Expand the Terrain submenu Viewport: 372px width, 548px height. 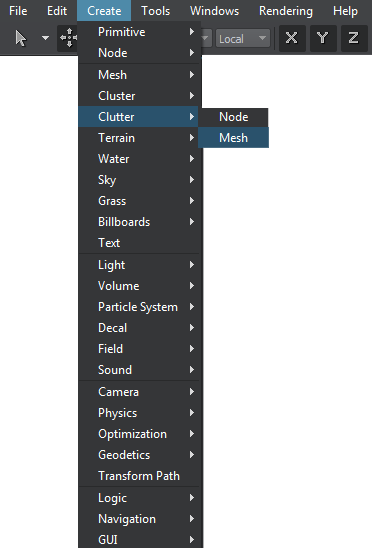tap(140, 138)
